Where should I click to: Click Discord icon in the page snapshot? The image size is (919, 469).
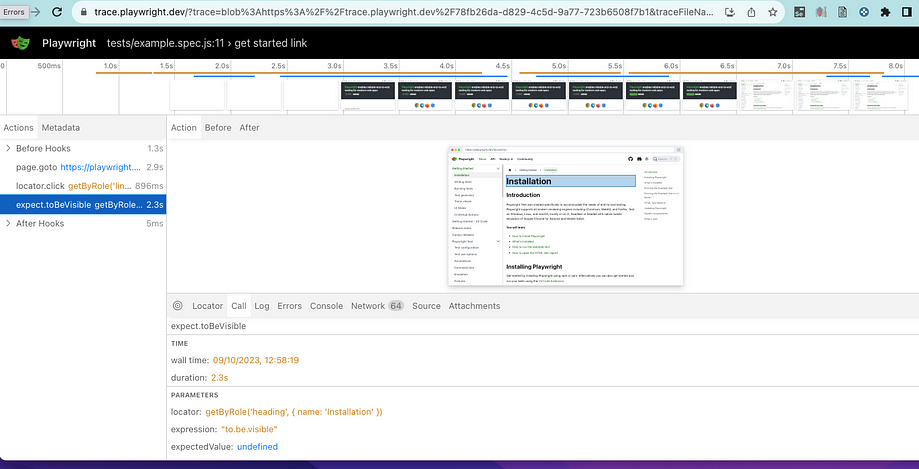[639, 159]
